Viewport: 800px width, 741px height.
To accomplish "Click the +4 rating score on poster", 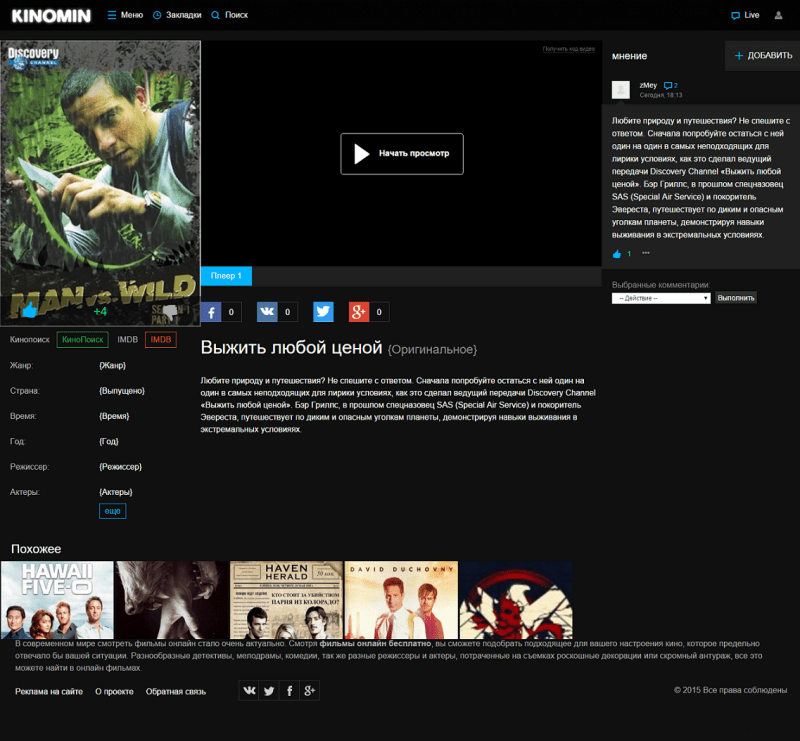I will click(x=100, y=311).
